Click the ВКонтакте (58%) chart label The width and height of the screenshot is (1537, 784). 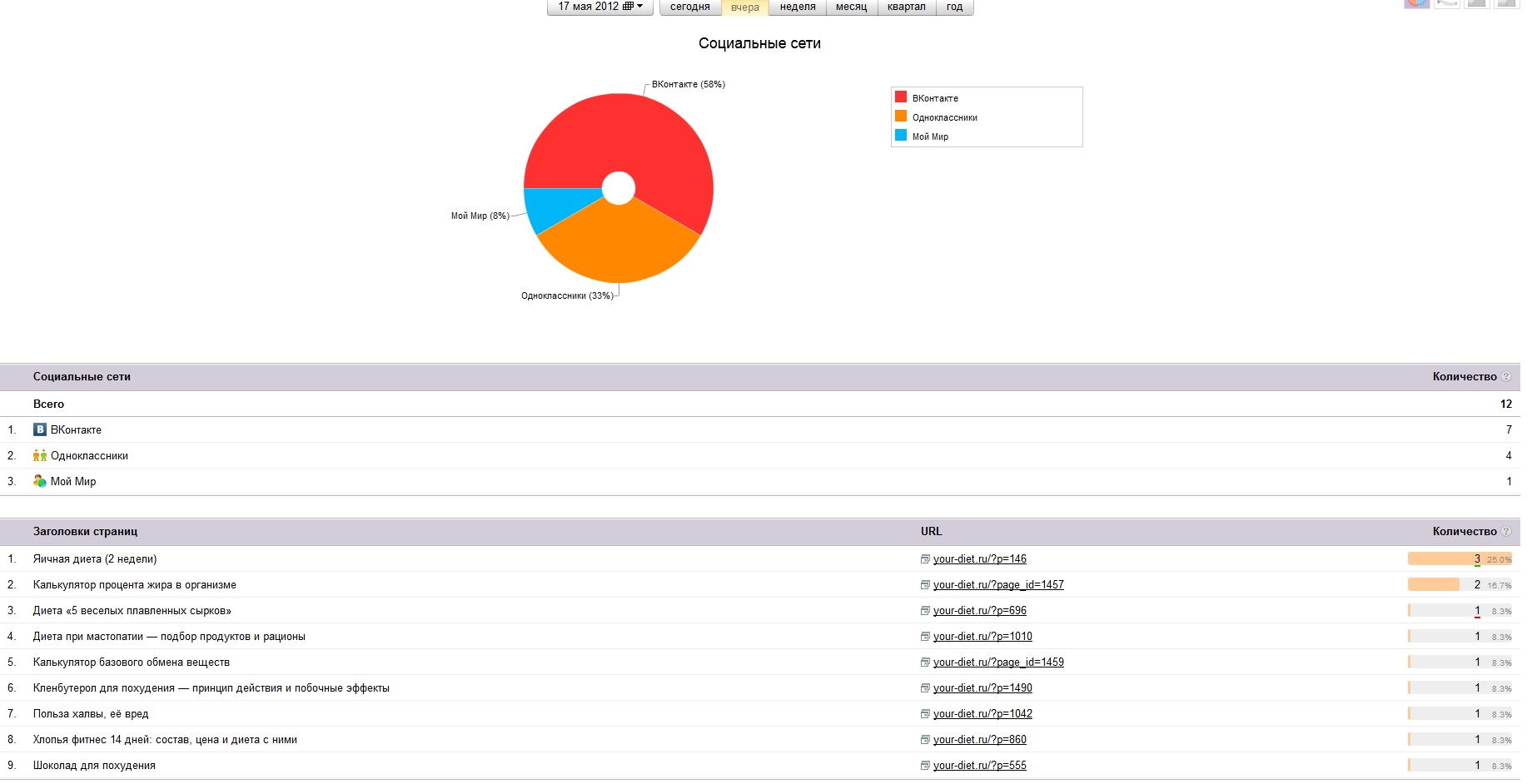[x=688, y=85]
